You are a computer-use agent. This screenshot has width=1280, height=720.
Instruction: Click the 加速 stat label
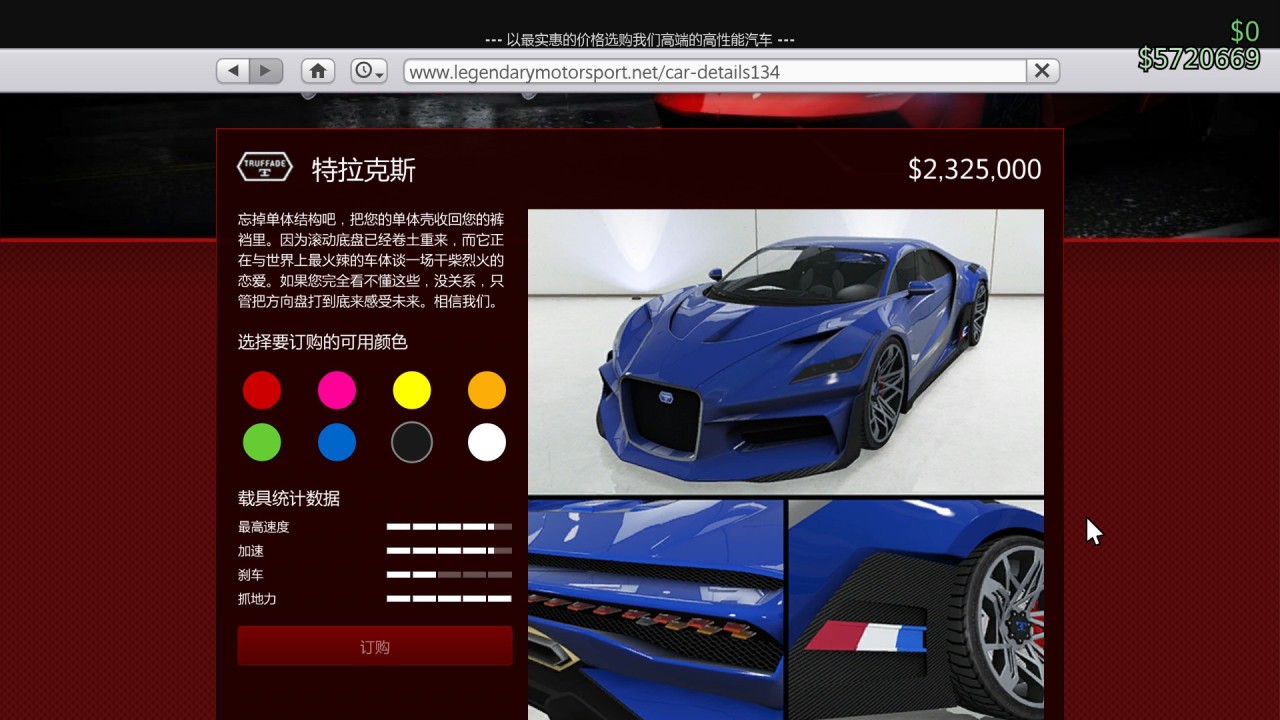[251, 551]
